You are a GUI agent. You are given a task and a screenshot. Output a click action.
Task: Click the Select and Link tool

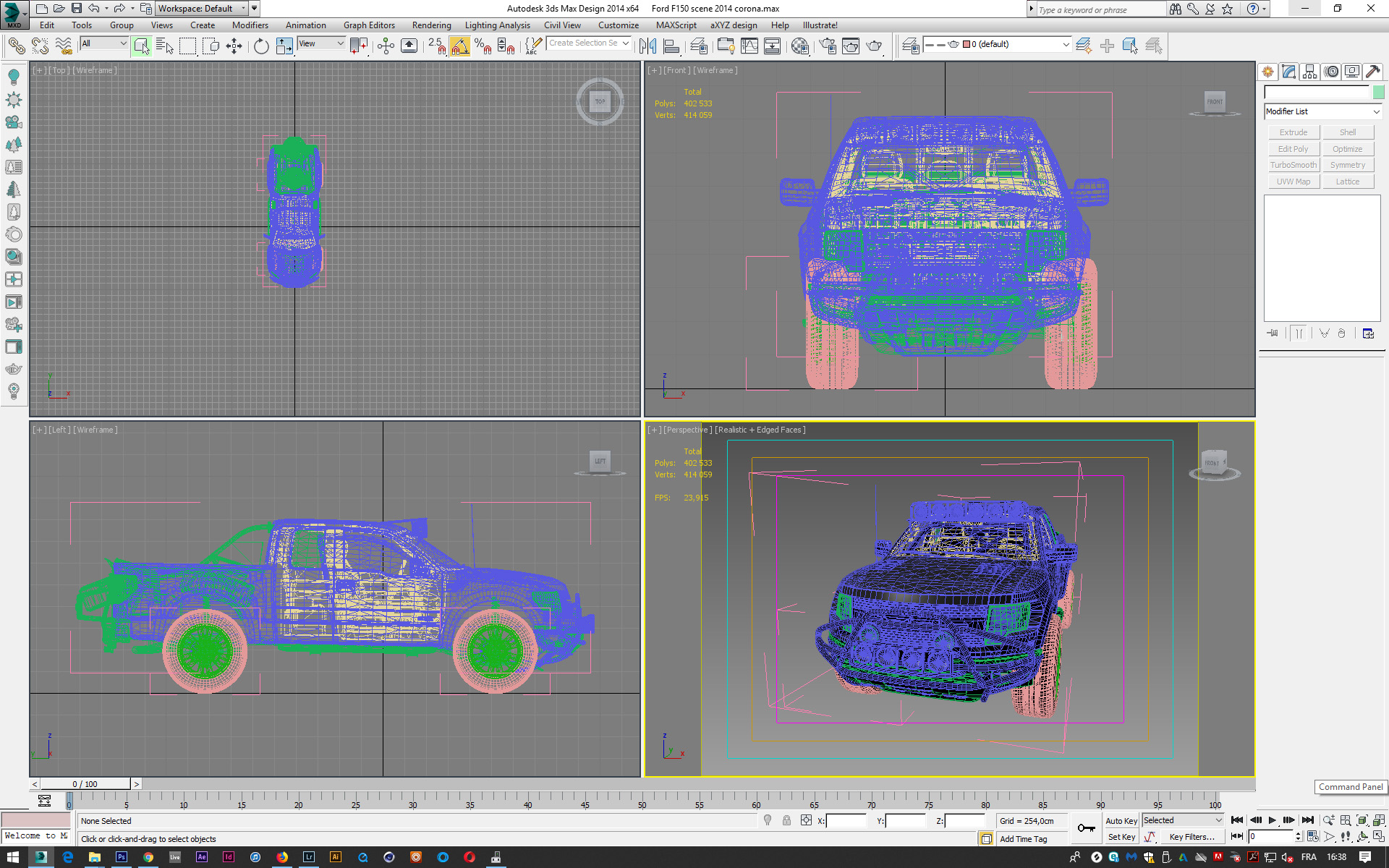click(x=16, y=46)
